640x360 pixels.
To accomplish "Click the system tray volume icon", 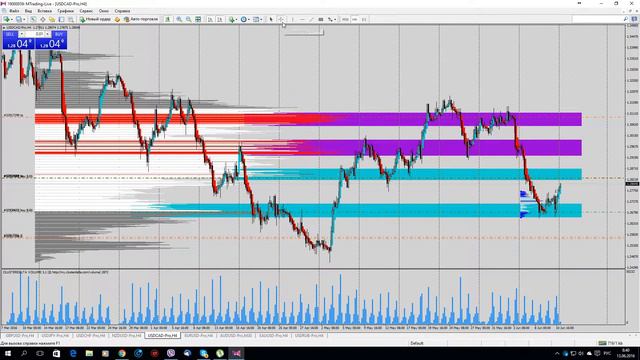I will pos(581,353).
